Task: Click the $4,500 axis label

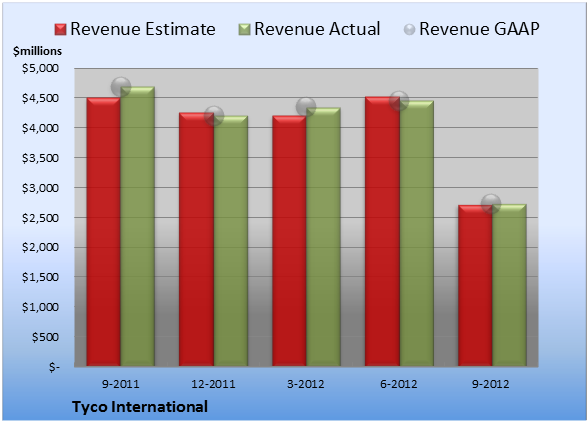Action: [x=40, y=98]
